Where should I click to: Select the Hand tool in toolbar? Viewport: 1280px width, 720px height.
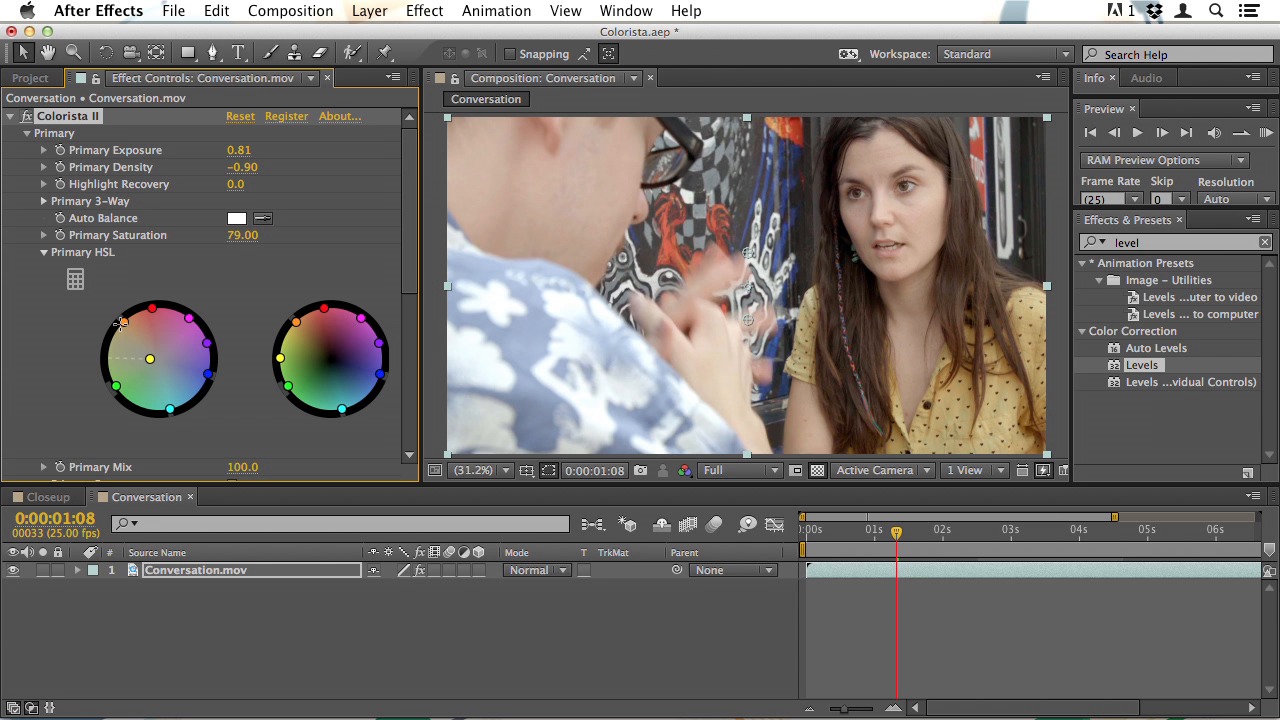48,53
